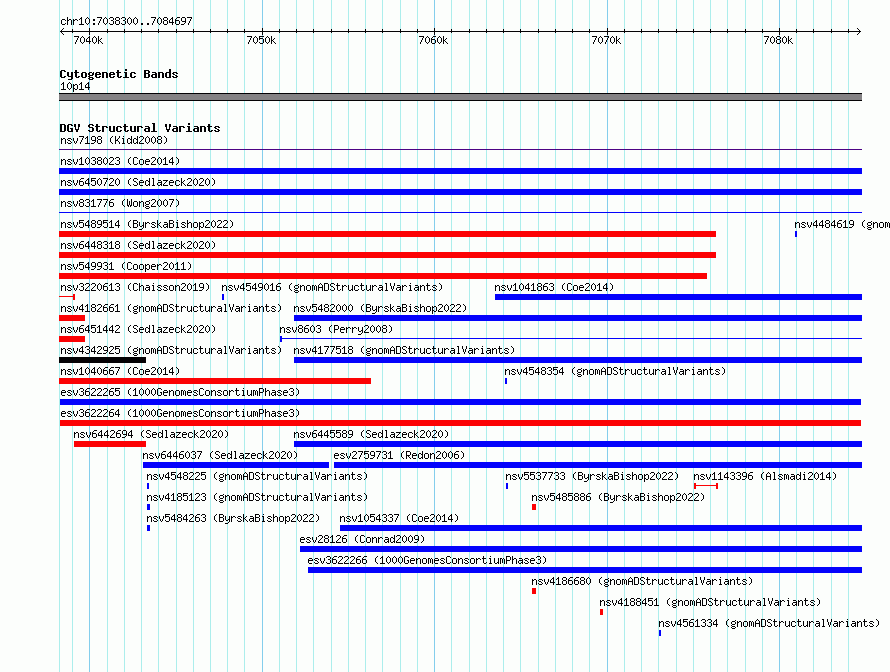
Task: Select the nsv4182661 gnomAD variant label
Action: (171, 308)
